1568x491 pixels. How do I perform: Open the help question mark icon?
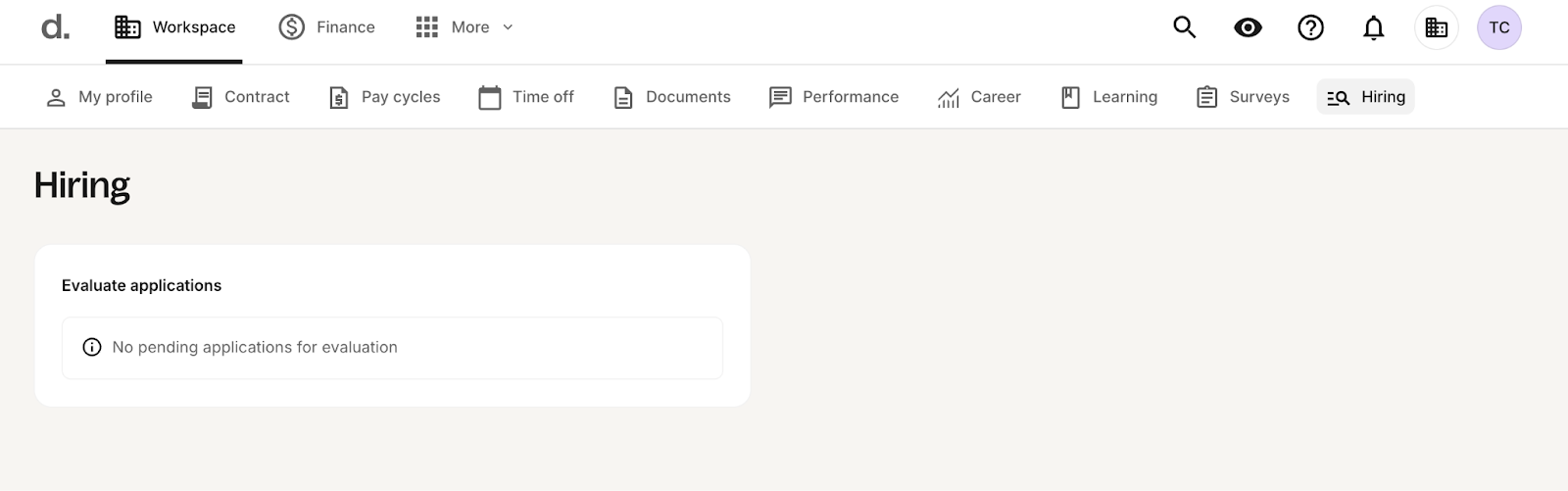pyautogui.click(x=1310, y=27)
